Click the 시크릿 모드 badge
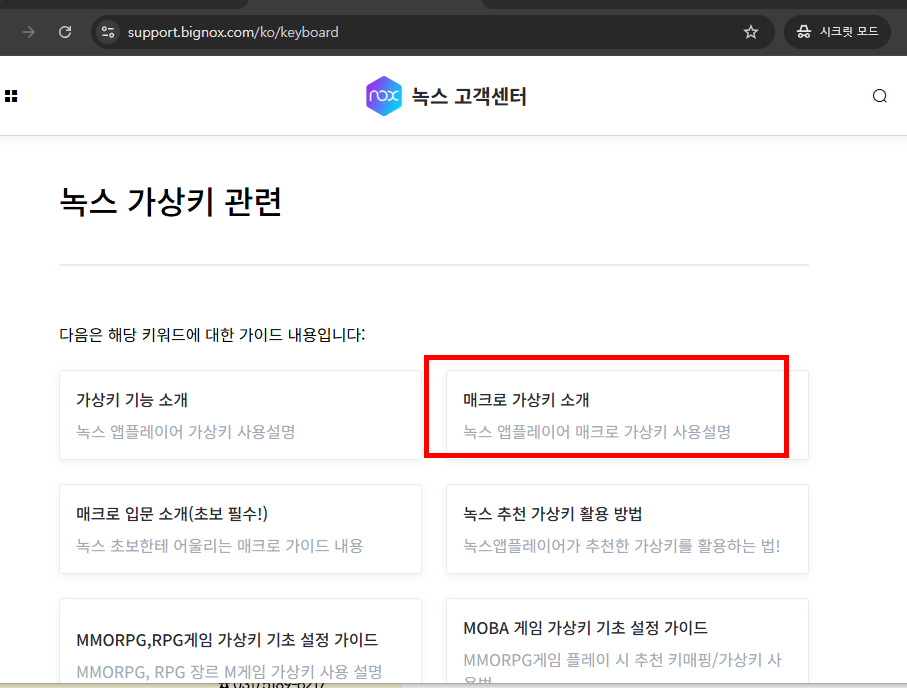This screenshot has width=907, height=688. (837, 31)
